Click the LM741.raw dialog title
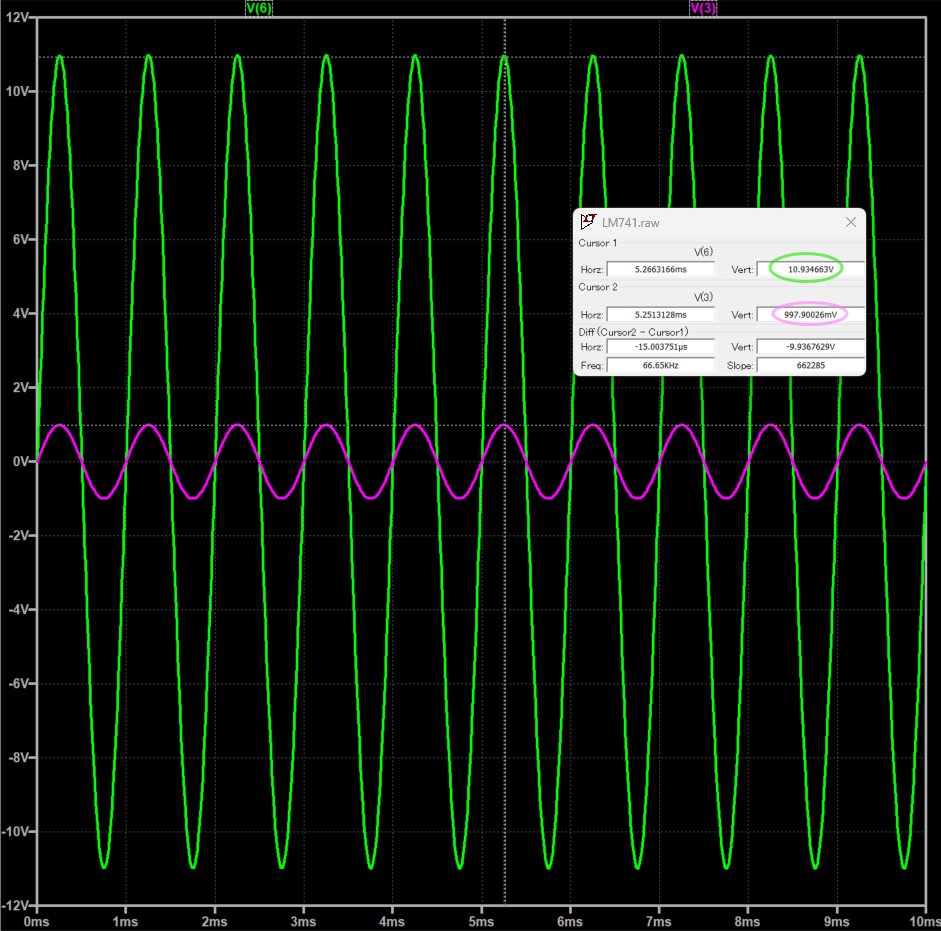941x931 pixels. [630, 223]
